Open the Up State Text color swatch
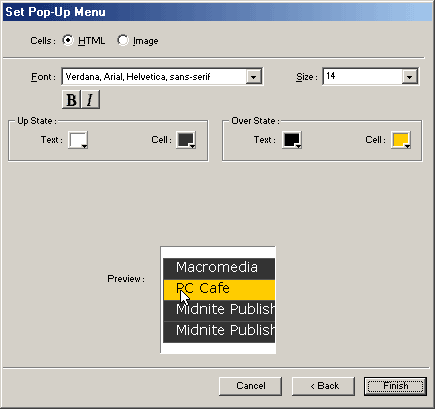 78,140
